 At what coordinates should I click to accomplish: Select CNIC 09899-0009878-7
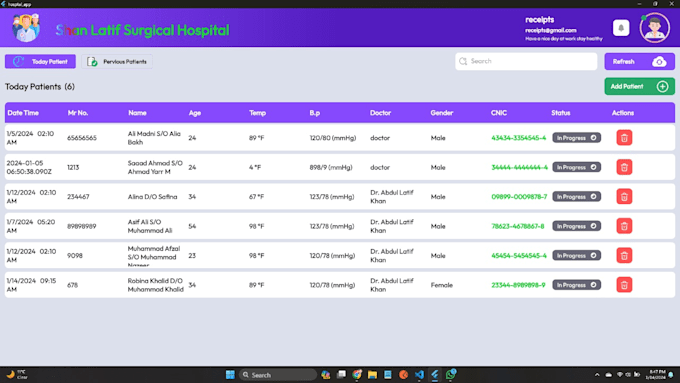pos(519,197)
